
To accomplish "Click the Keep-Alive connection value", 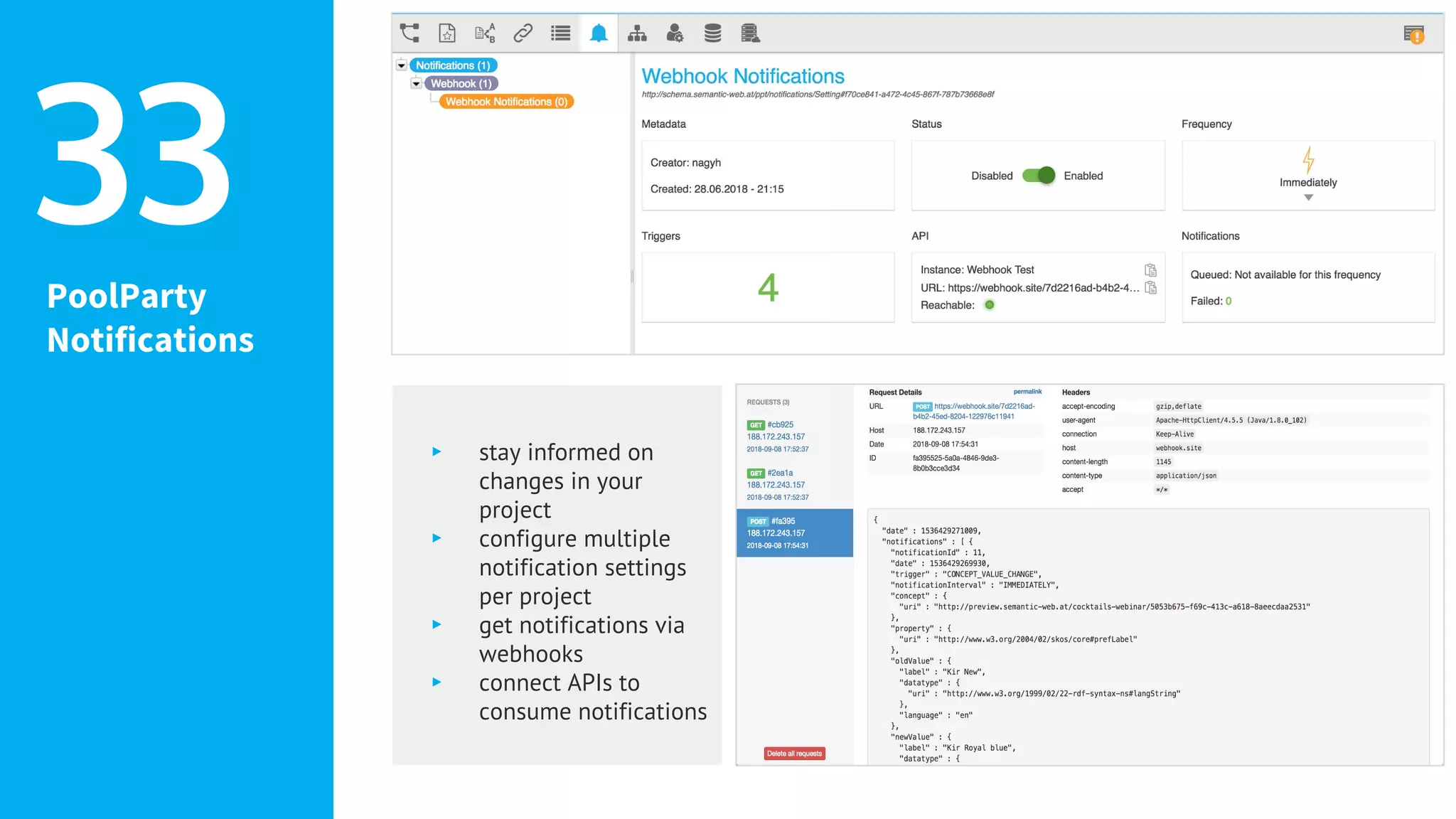I will pyautogui.click(x=1174, y=434).
